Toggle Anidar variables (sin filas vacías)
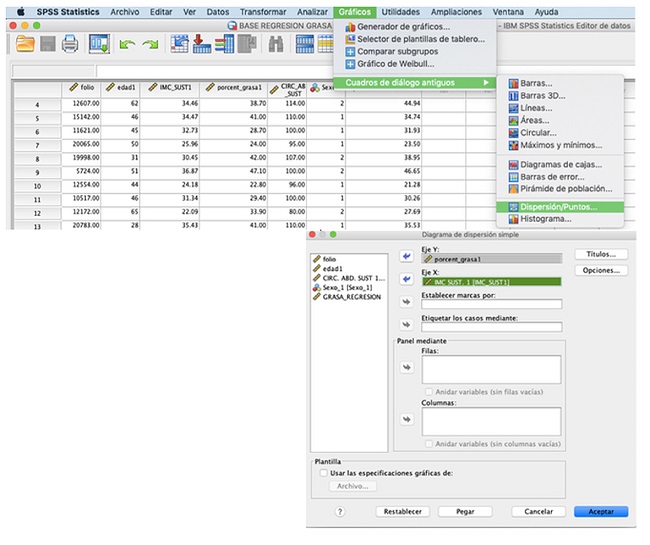The height and width of the screenshot is (545, 650). [428, 391]
